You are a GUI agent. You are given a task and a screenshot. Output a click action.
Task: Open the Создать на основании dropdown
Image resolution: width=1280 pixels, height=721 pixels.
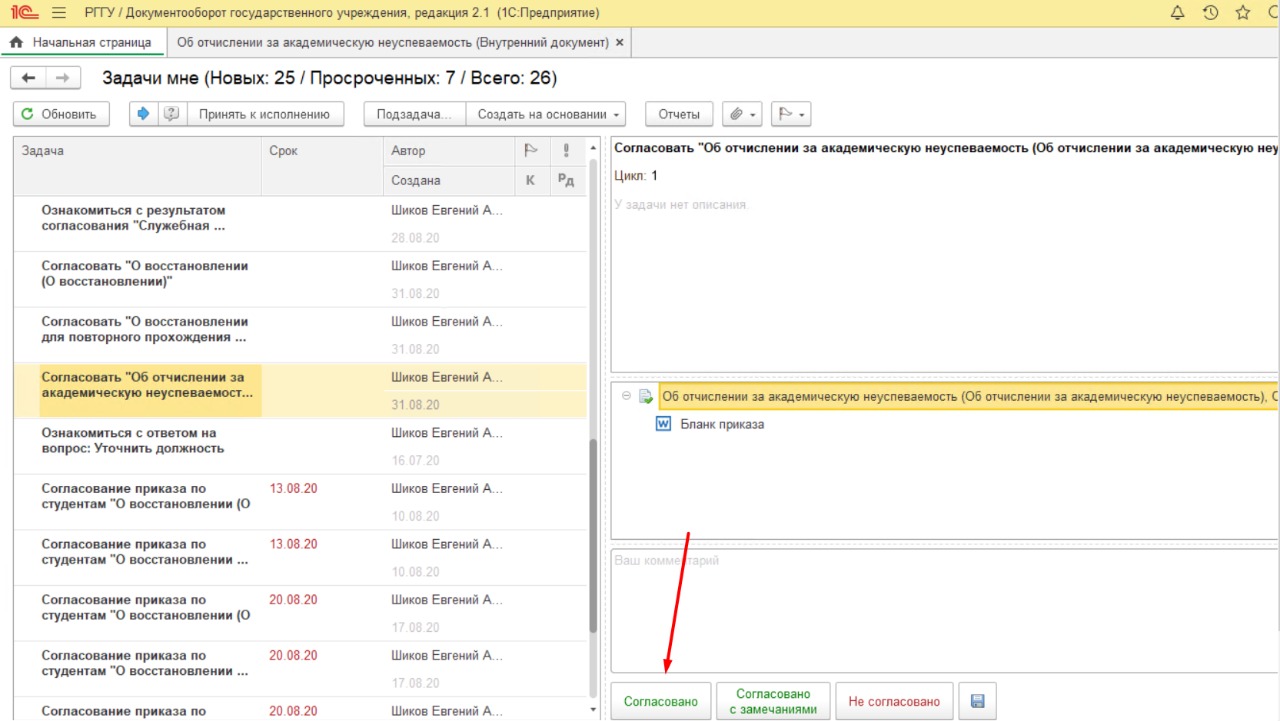[549, 114]
